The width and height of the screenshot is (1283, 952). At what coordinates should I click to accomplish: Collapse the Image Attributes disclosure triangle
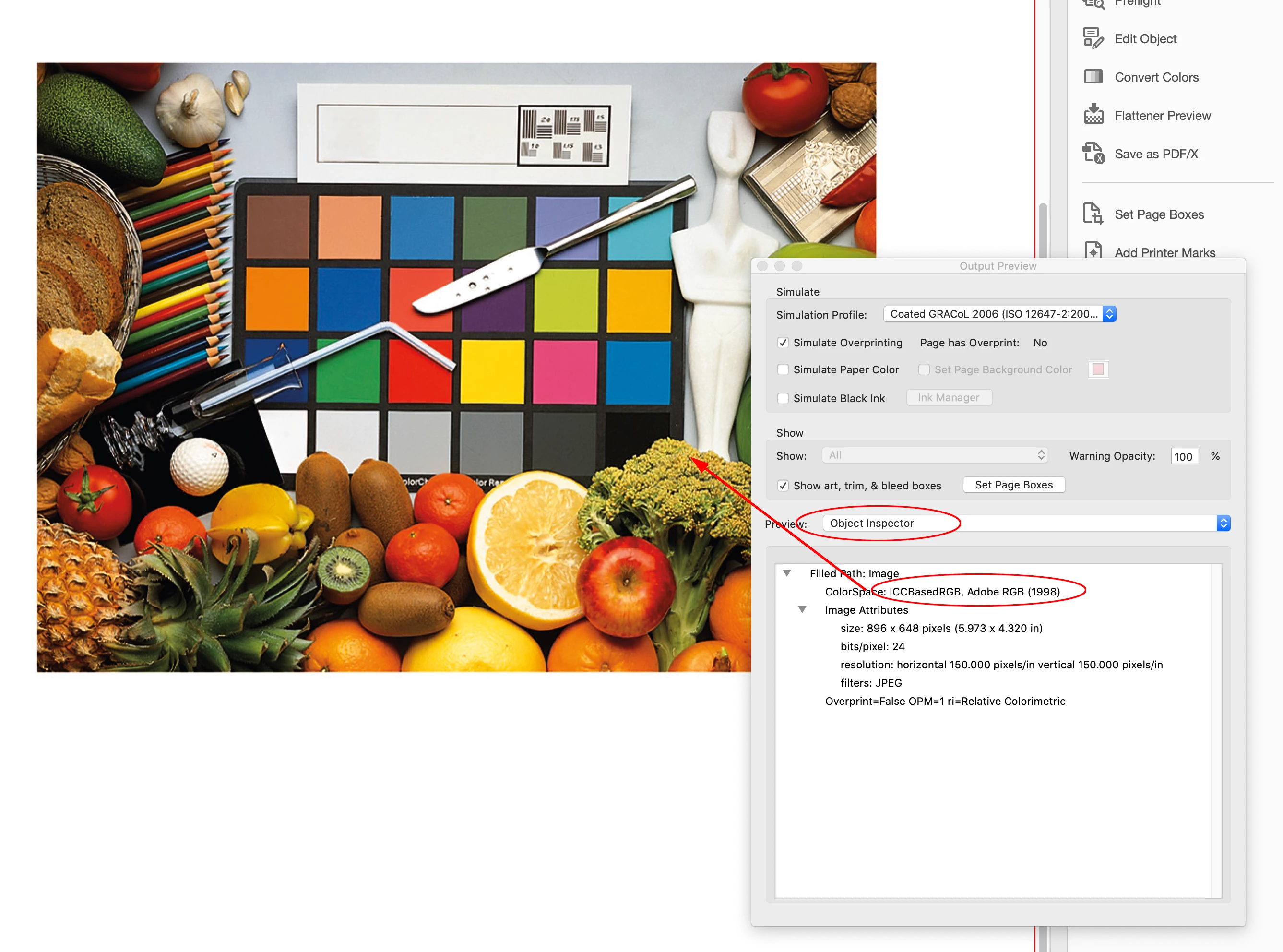pyautogui.click(x=801, y=610)
